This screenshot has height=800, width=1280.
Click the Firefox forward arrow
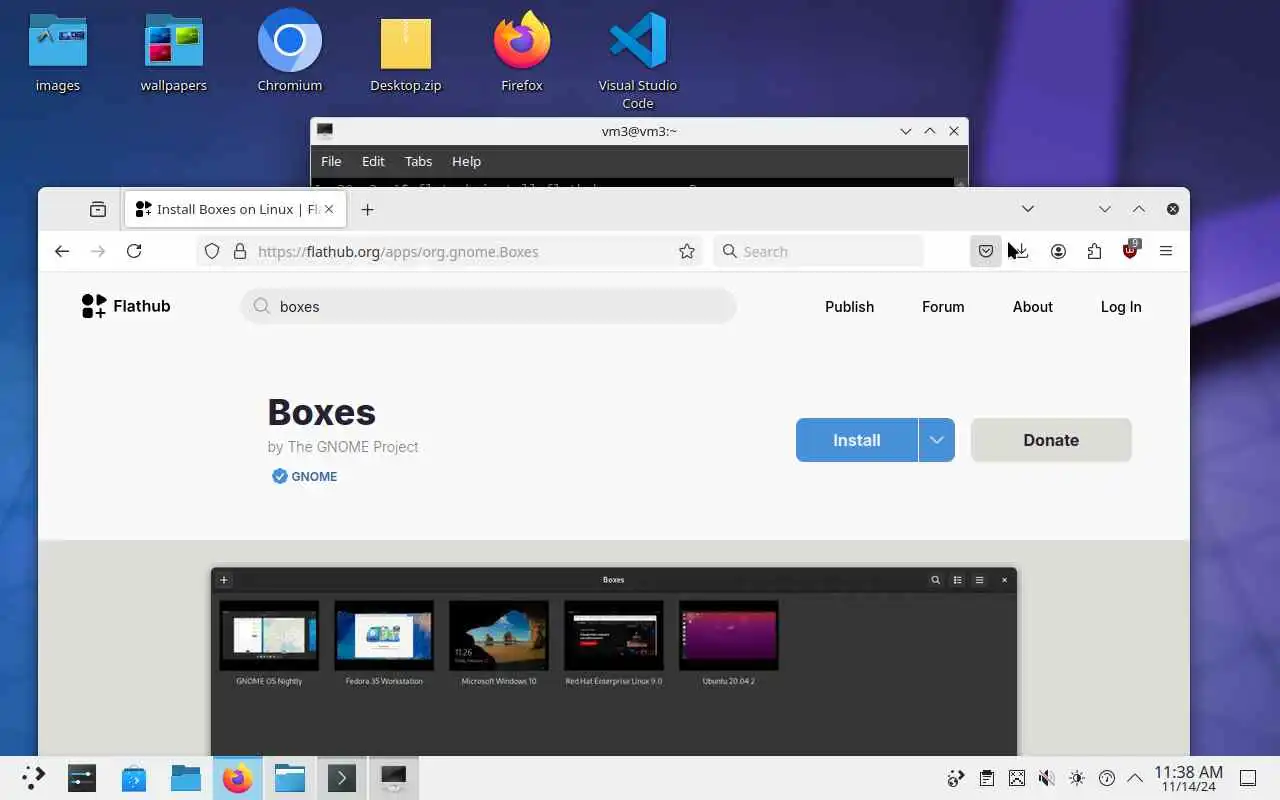pyautogui.click(x=98, y=251)
